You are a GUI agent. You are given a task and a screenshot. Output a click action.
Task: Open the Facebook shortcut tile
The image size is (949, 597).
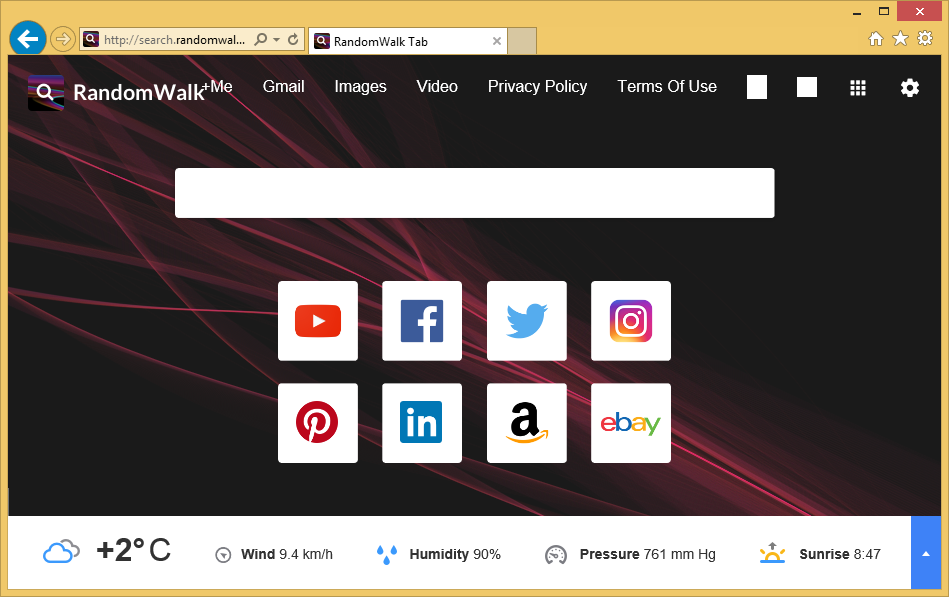pos(422,321)
